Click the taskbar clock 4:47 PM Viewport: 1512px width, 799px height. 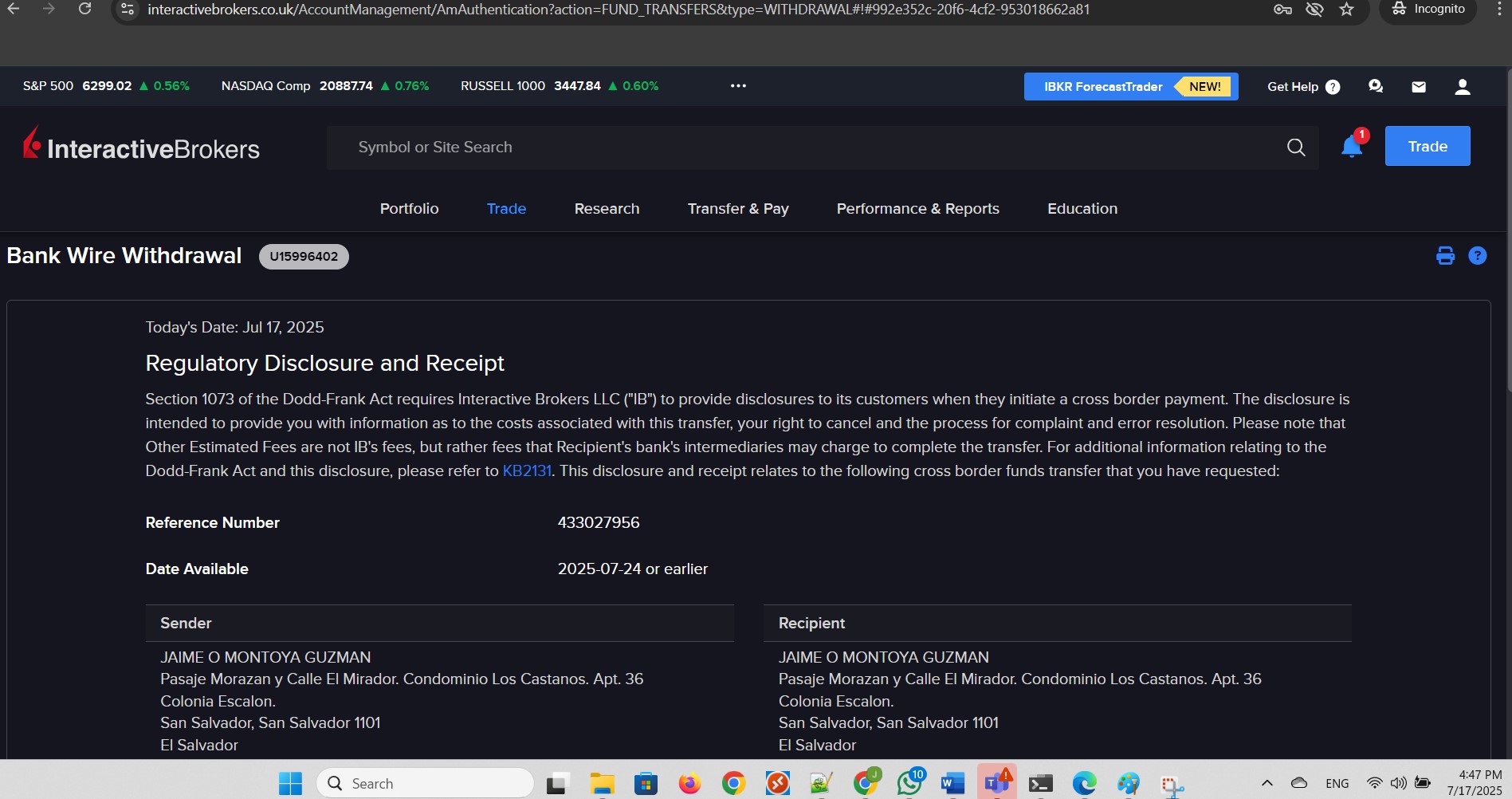click(x=1480, y=775)
